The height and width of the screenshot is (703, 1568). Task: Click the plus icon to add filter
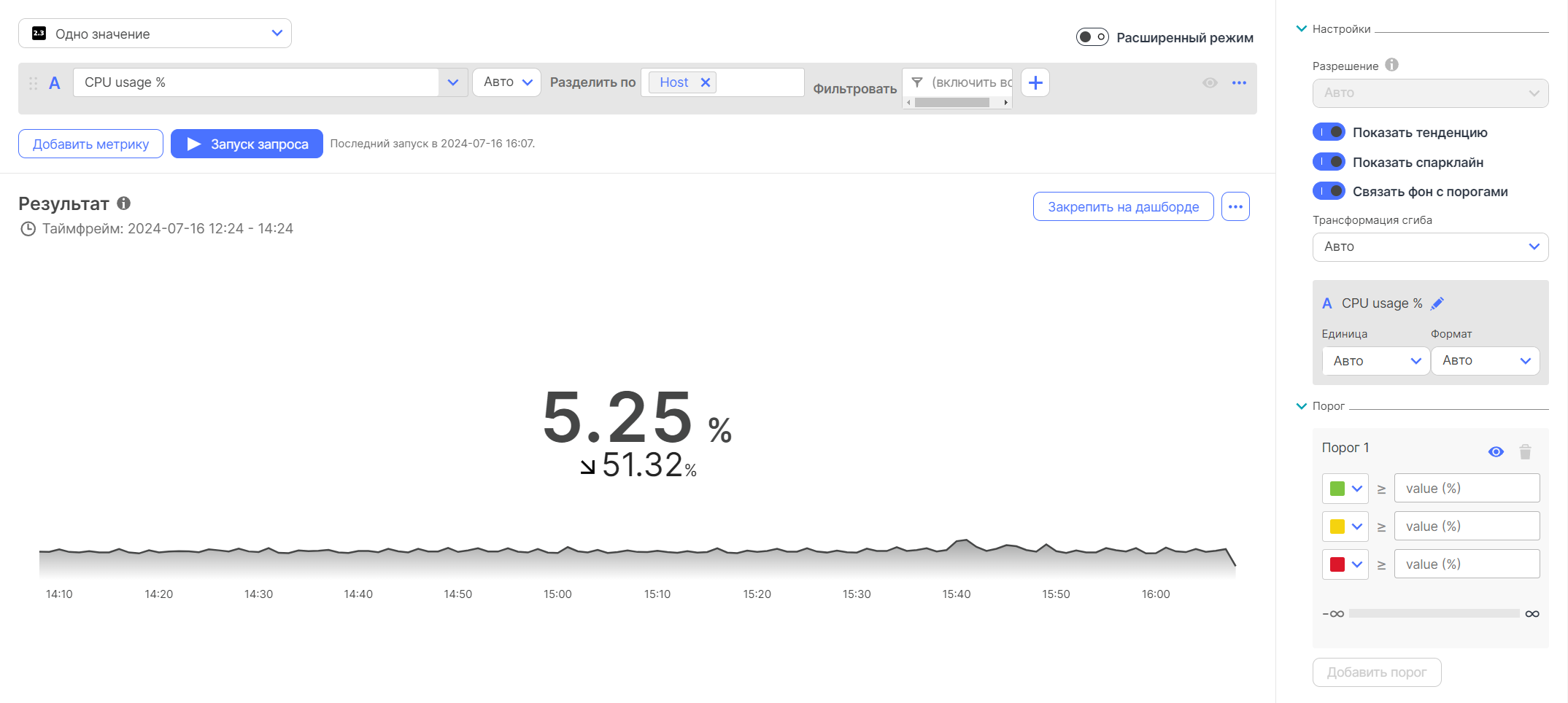coord(1035,83)
